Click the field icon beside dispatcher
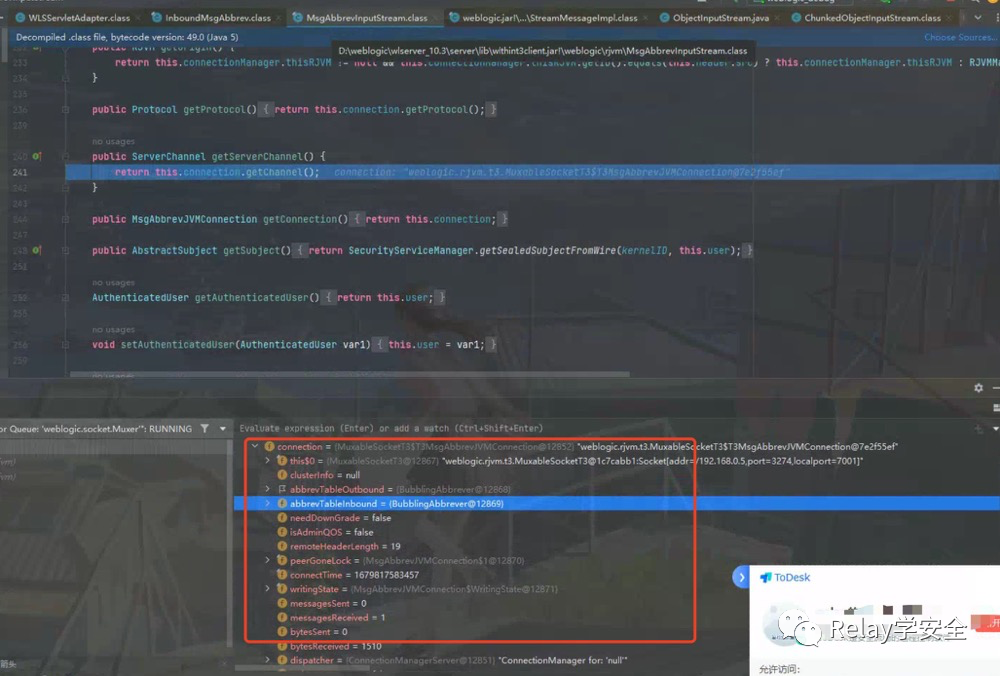1000x676 pixels. click(x=282, y=660)
